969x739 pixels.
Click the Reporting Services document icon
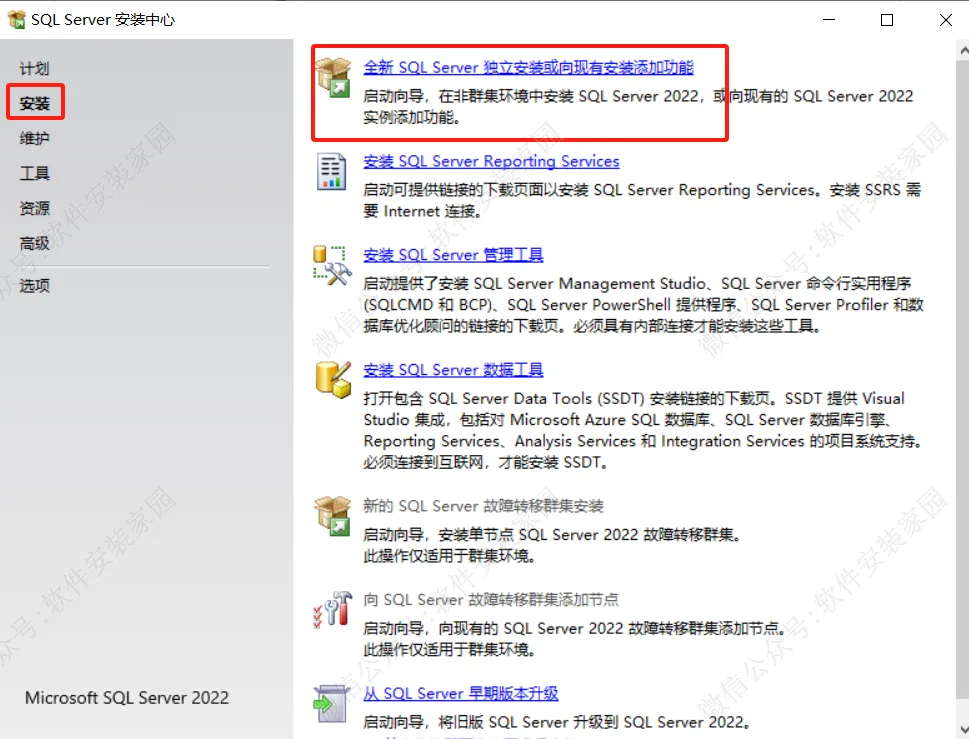[332, 171]
